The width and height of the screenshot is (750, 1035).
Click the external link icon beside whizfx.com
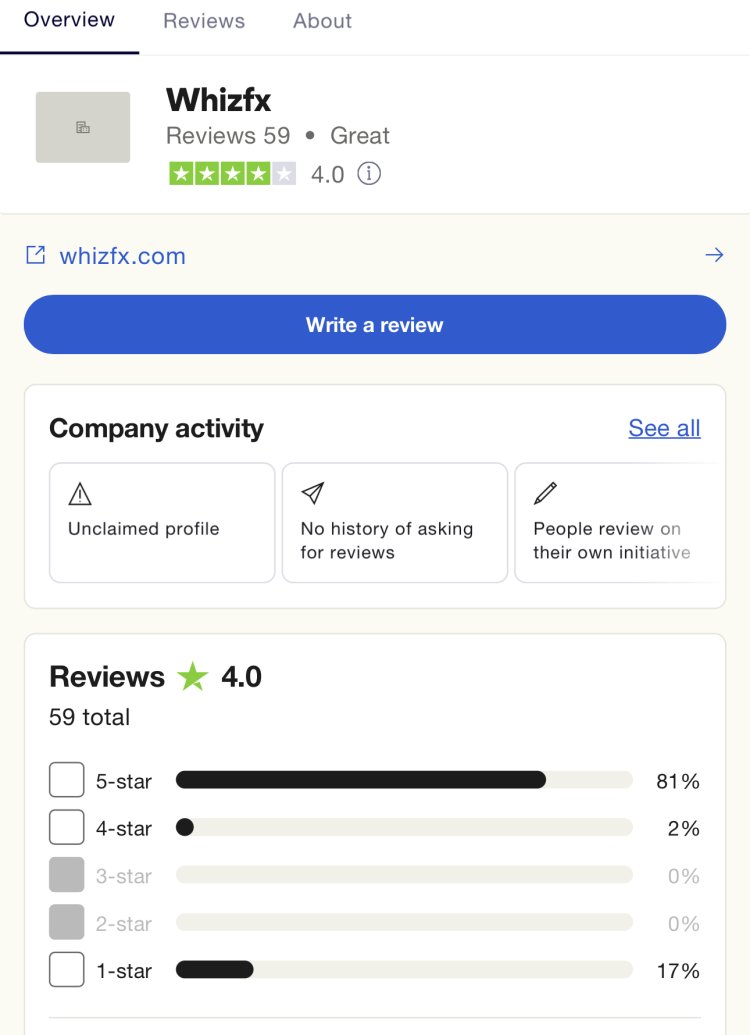click(x=35, y=255)
